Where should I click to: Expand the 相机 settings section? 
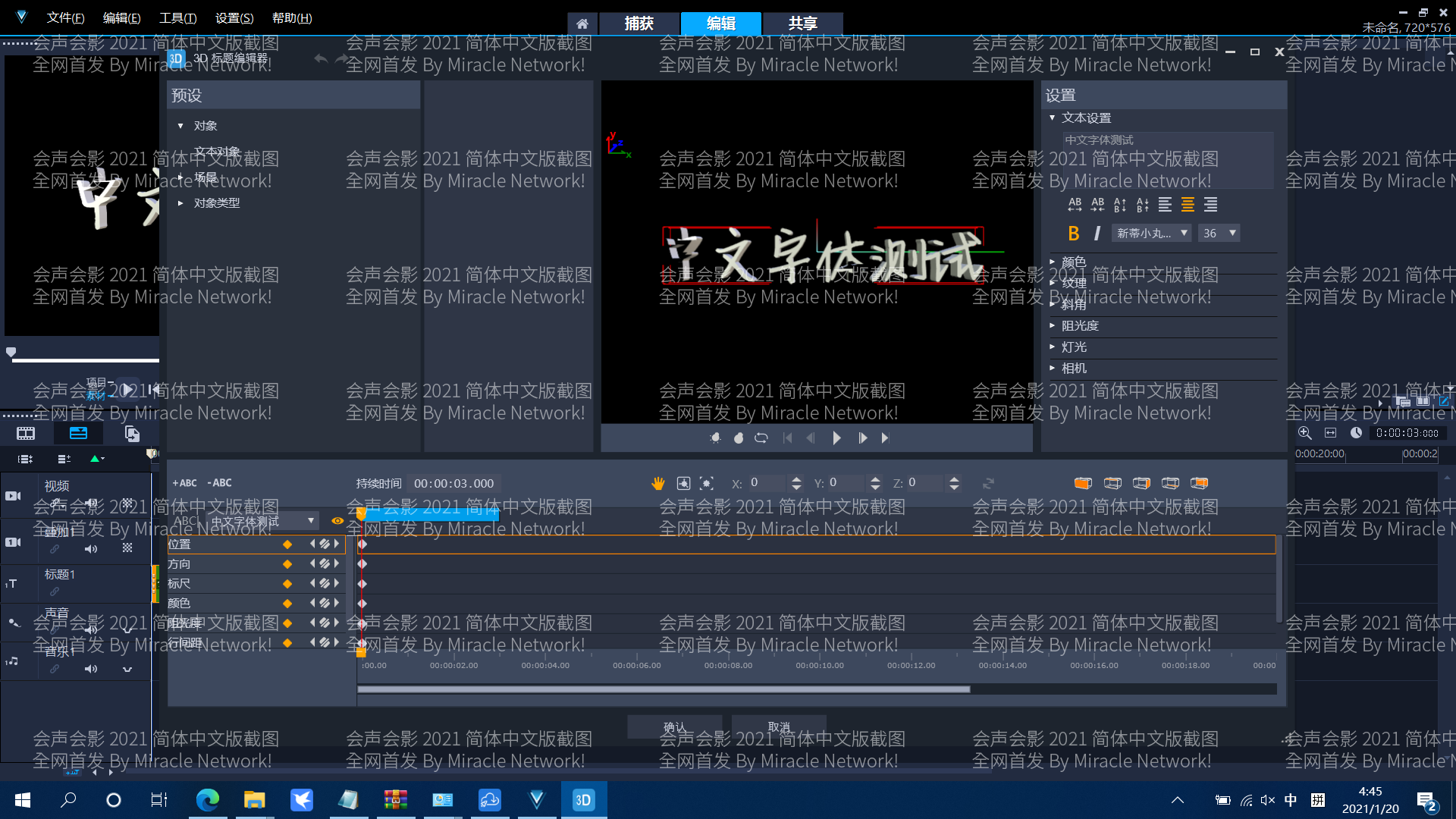click(x=1053, y=368)
